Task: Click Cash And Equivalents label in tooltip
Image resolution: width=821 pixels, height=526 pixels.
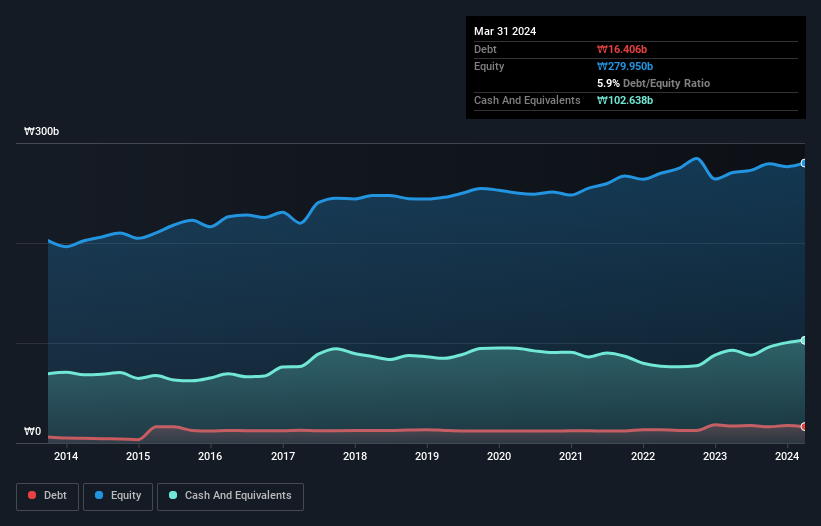Action: 527,100
